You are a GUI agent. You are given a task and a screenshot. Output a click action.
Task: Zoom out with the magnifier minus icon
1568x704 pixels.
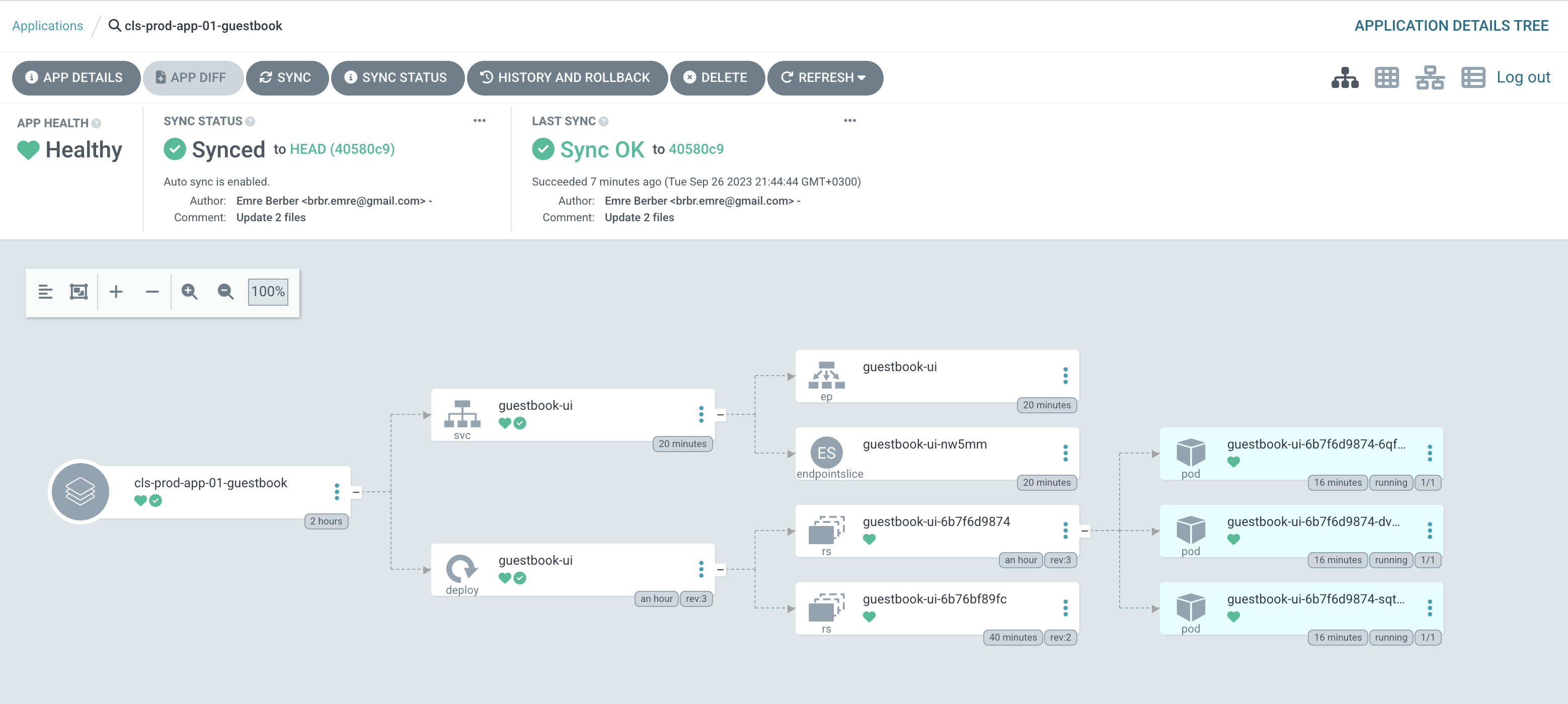225,292
